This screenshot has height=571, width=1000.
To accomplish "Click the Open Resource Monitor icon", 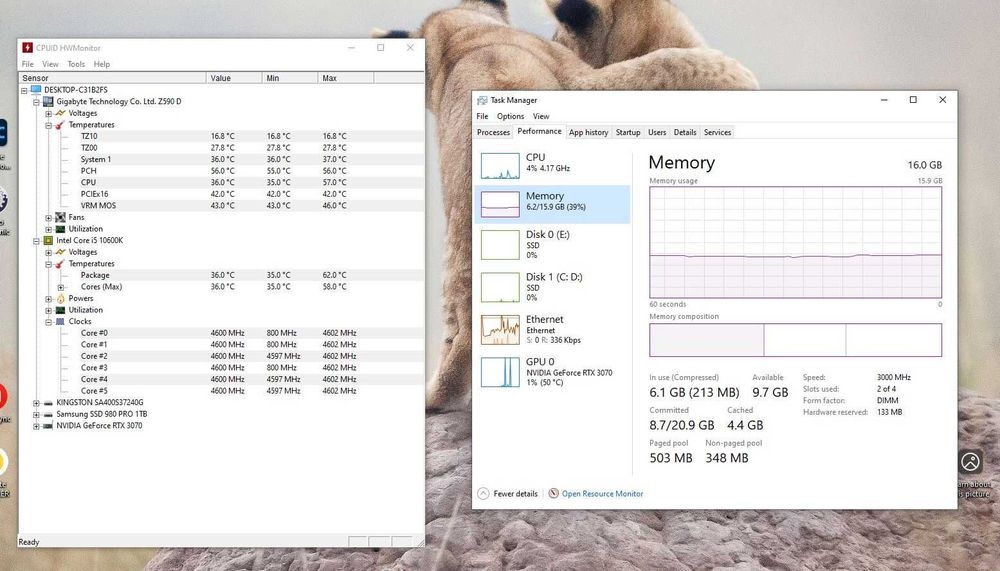I will [x=554, y=493].
